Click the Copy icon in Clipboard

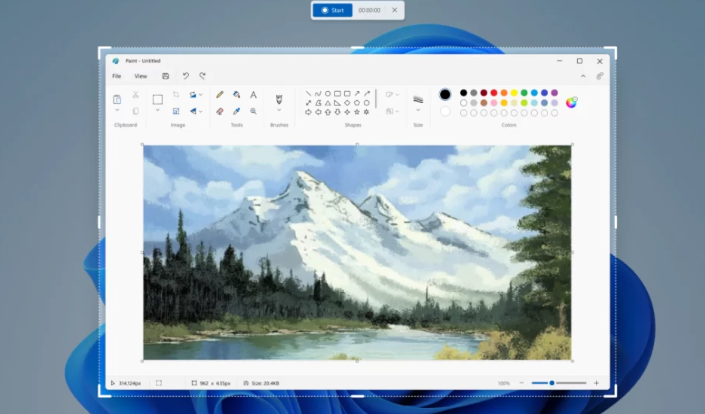click(135, 111)
